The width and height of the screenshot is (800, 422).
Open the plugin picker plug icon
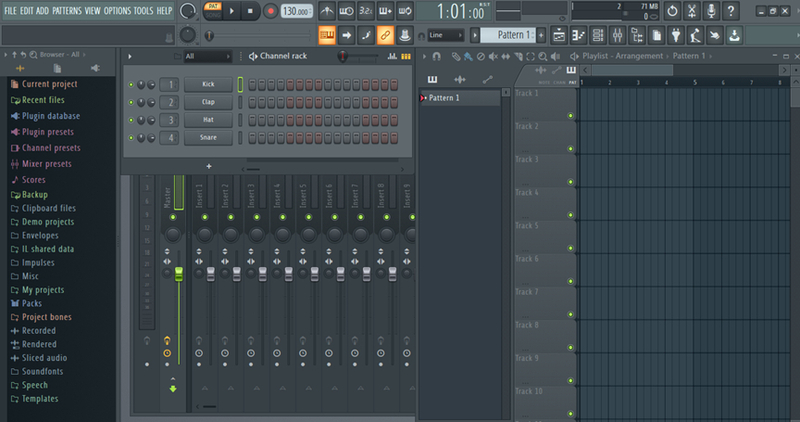[676, 35]
